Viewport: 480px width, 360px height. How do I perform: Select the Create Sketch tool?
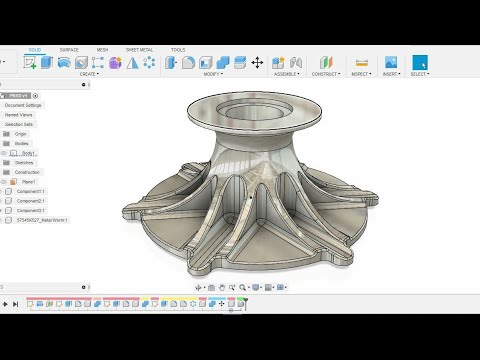(30, 62)
